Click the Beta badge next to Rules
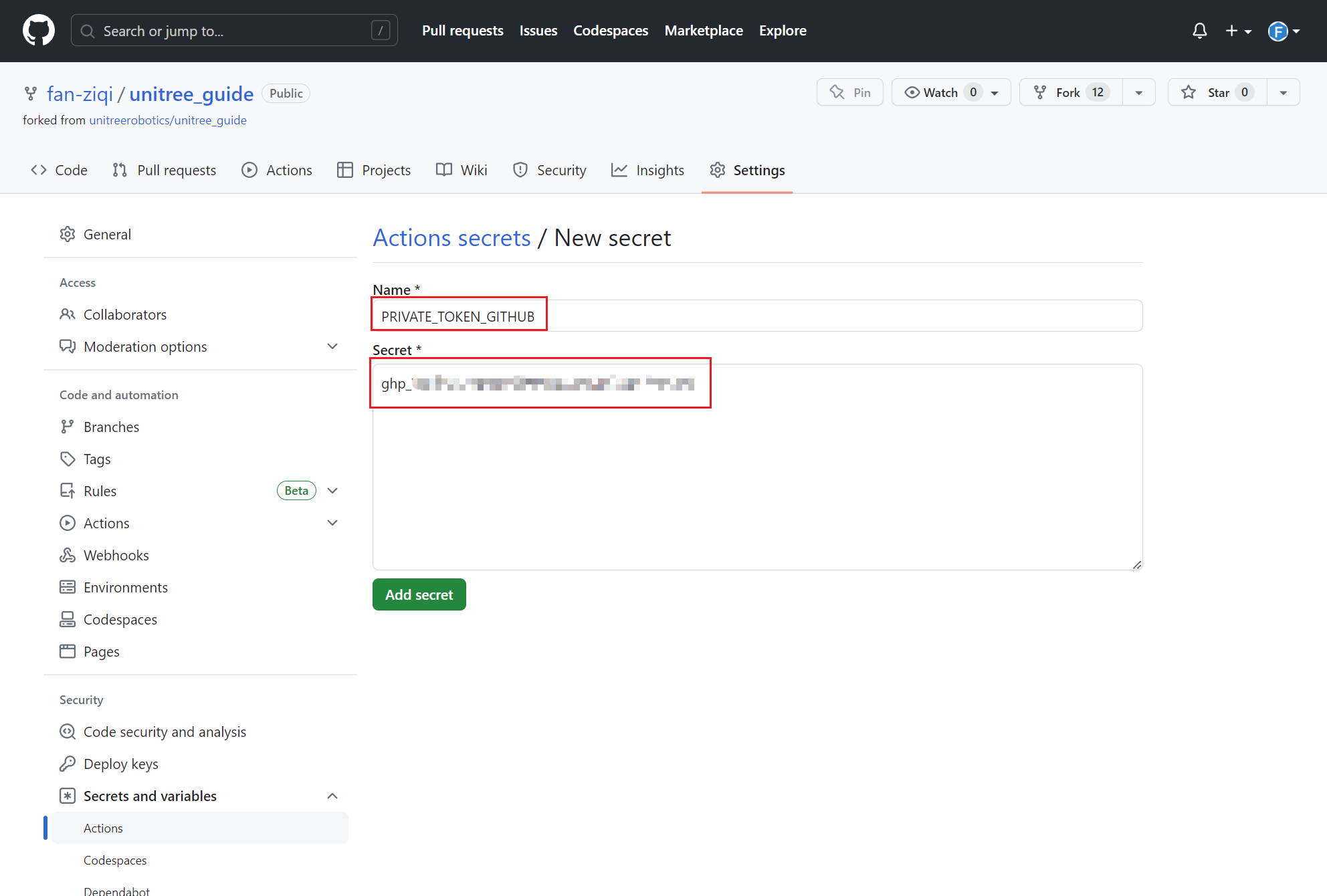The width and height of the screenshot is (1327, 896). pos(296,491)
